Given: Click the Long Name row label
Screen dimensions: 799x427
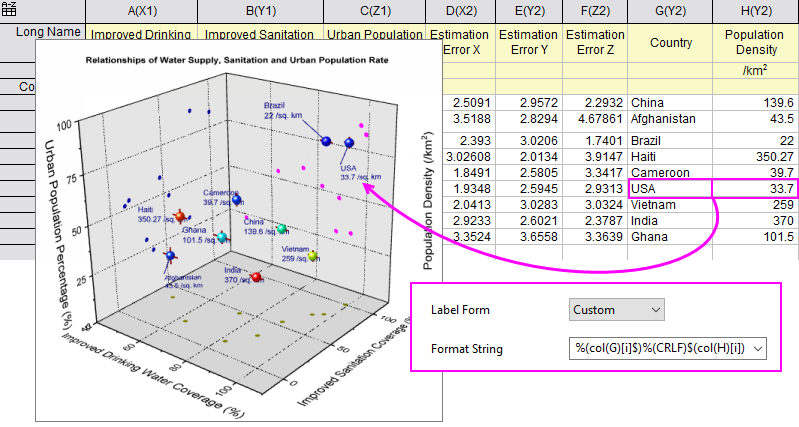Looking at the screenshot, I should [x=48, y=32].
